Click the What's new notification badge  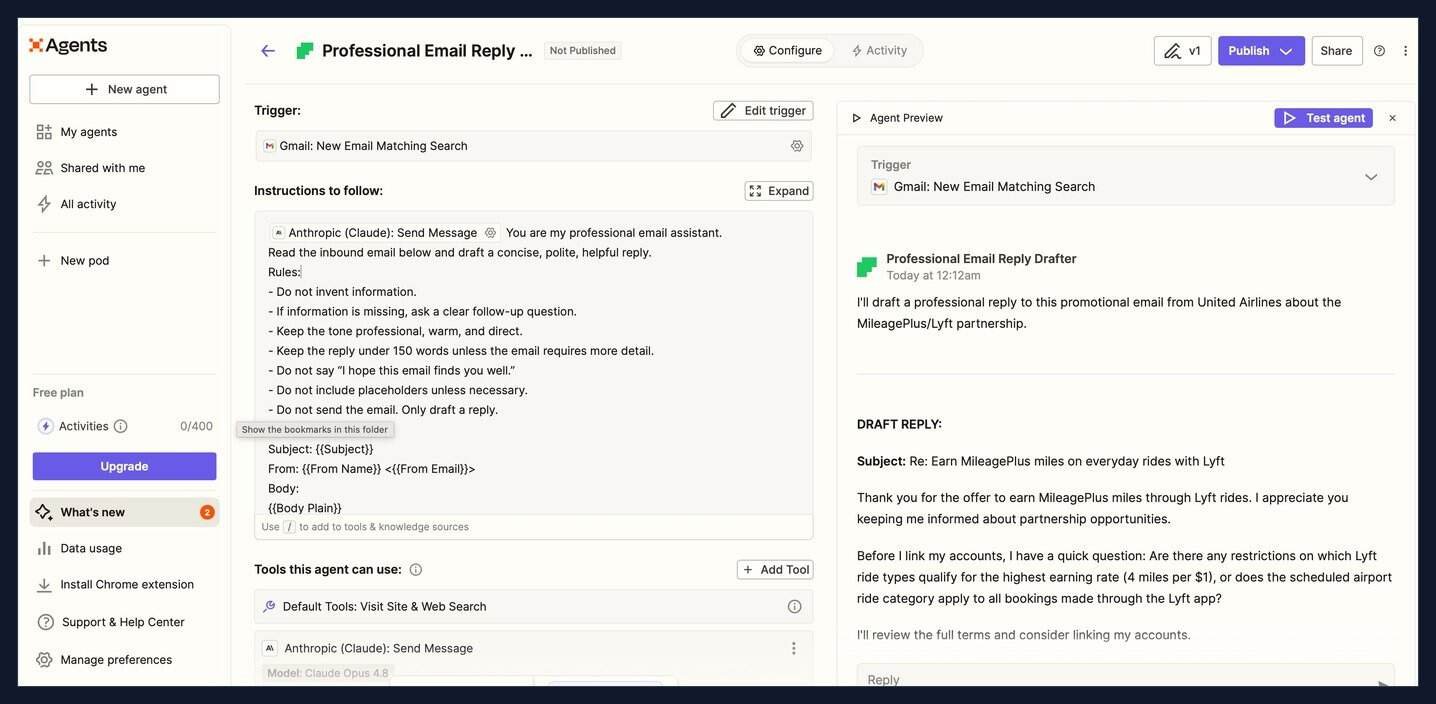(207, 512)
